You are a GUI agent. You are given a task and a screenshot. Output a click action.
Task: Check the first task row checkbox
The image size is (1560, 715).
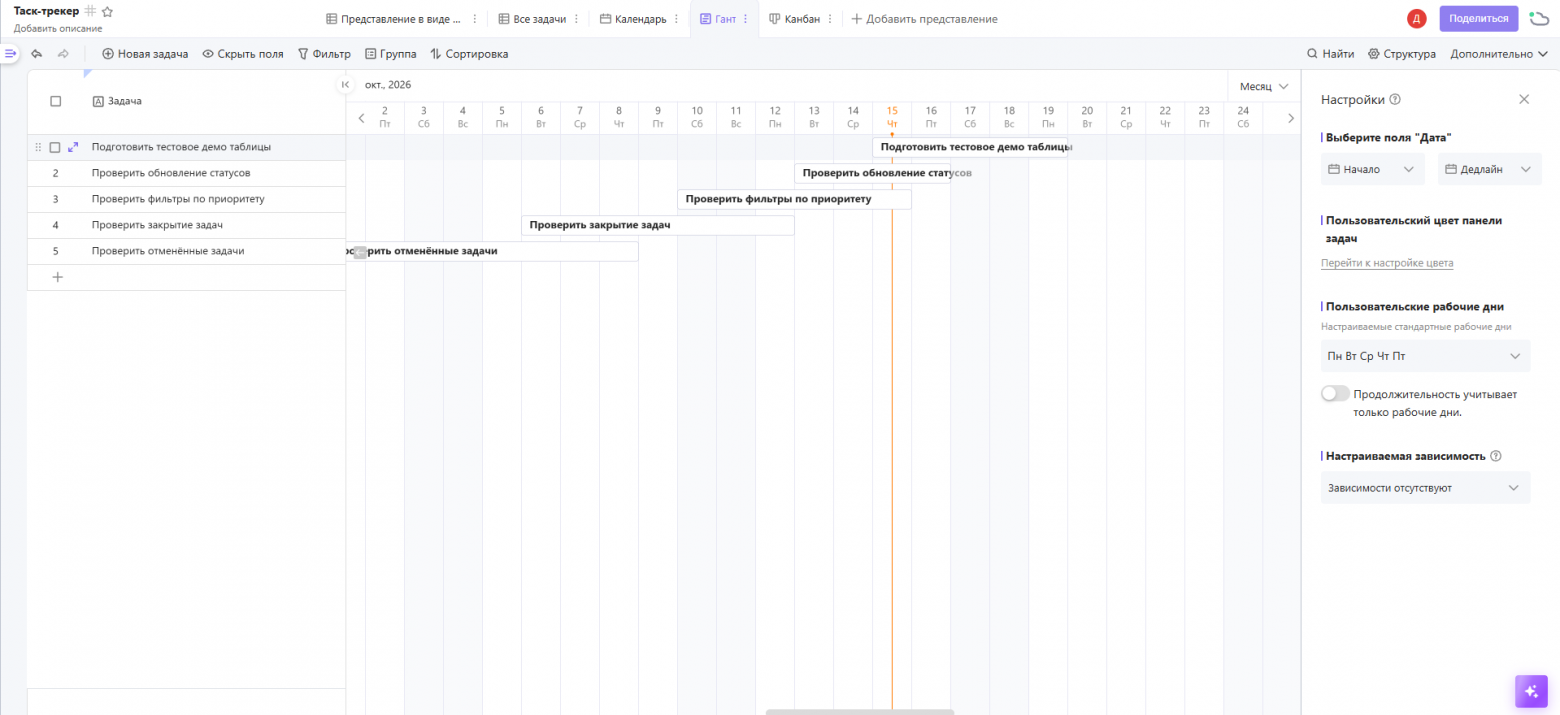[x=56, y=147]
